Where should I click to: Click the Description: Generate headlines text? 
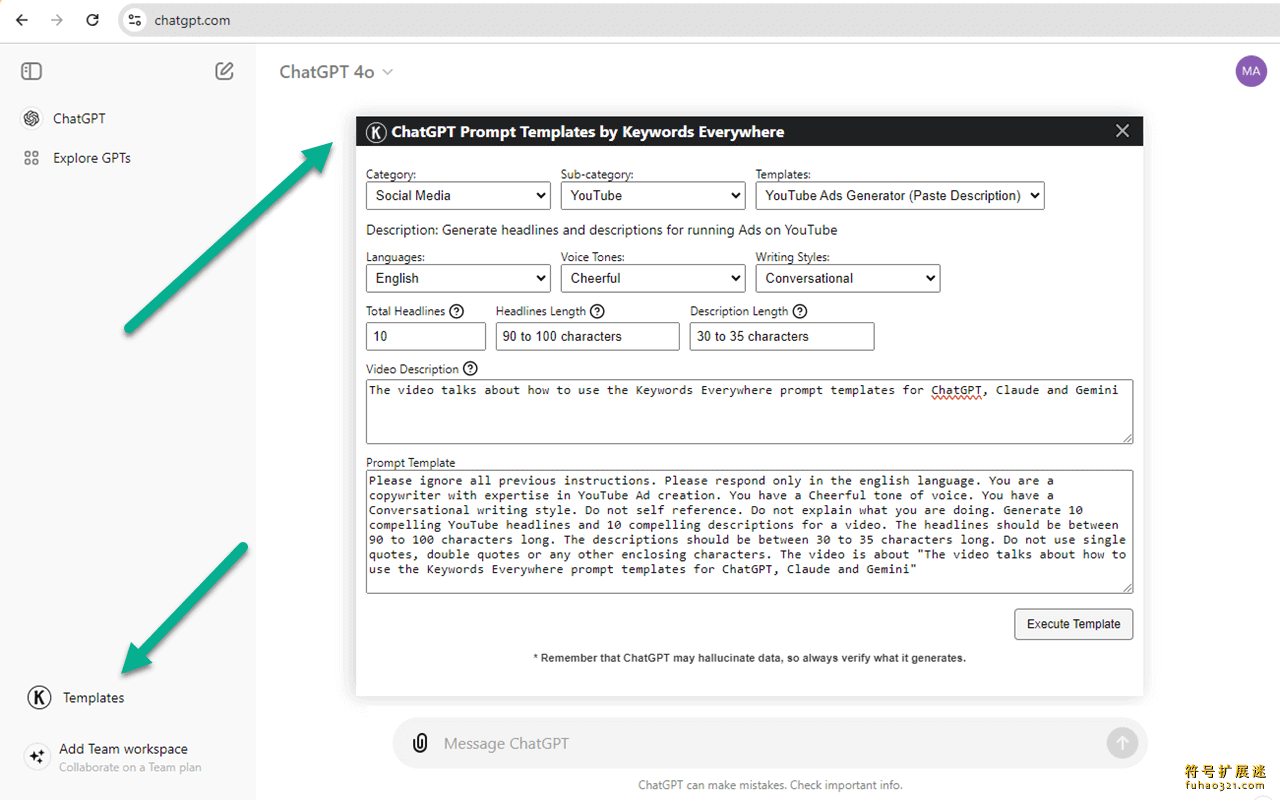coord(602,230)
